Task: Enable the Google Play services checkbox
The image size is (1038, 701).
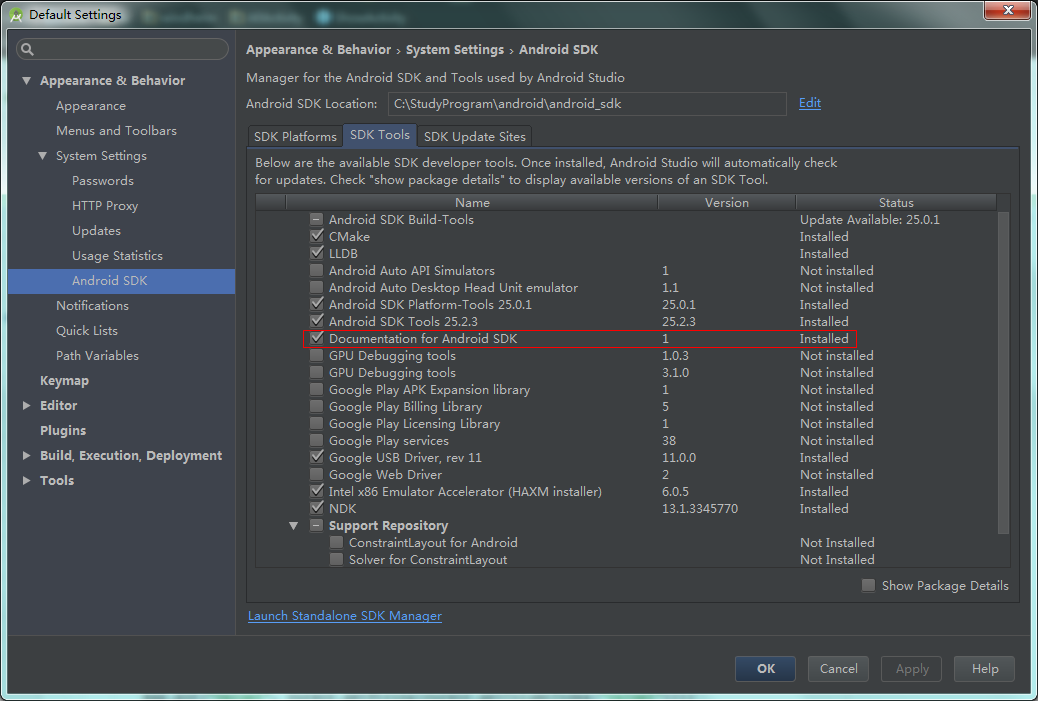Action: pyautogui.click(x=317, y=441)
